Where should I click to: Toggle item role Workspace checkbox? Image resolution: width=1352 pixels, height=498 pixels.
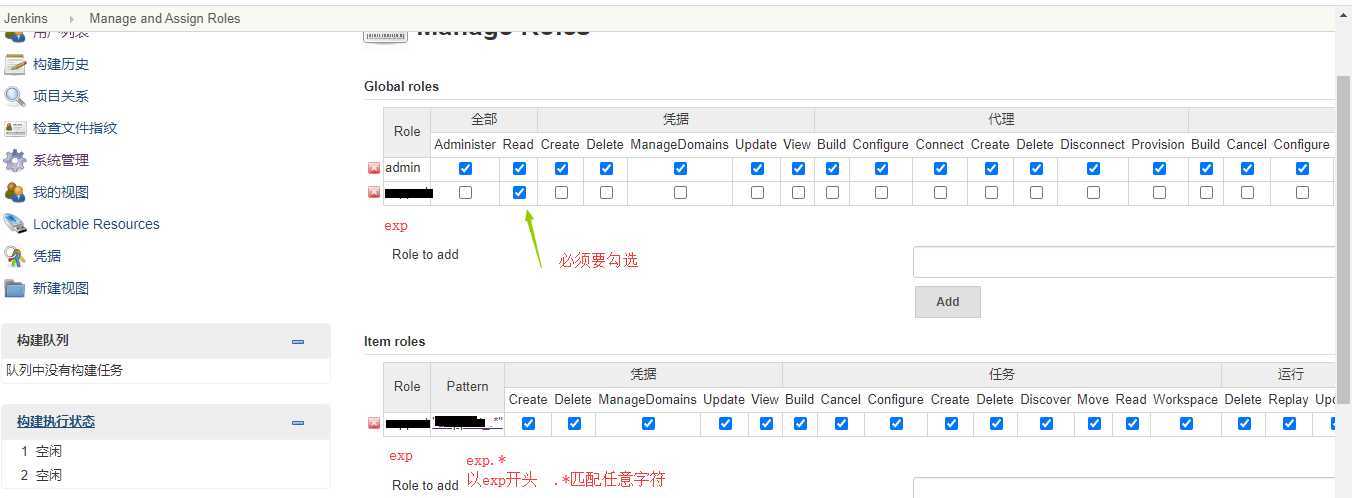[x=1186, y=424]
